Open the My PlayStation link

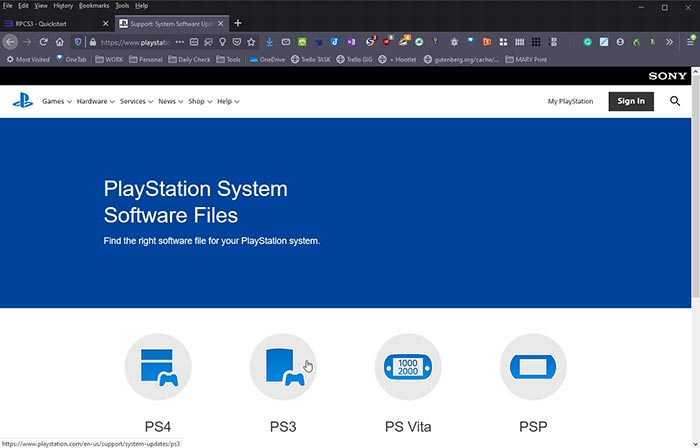pos(570,101)
